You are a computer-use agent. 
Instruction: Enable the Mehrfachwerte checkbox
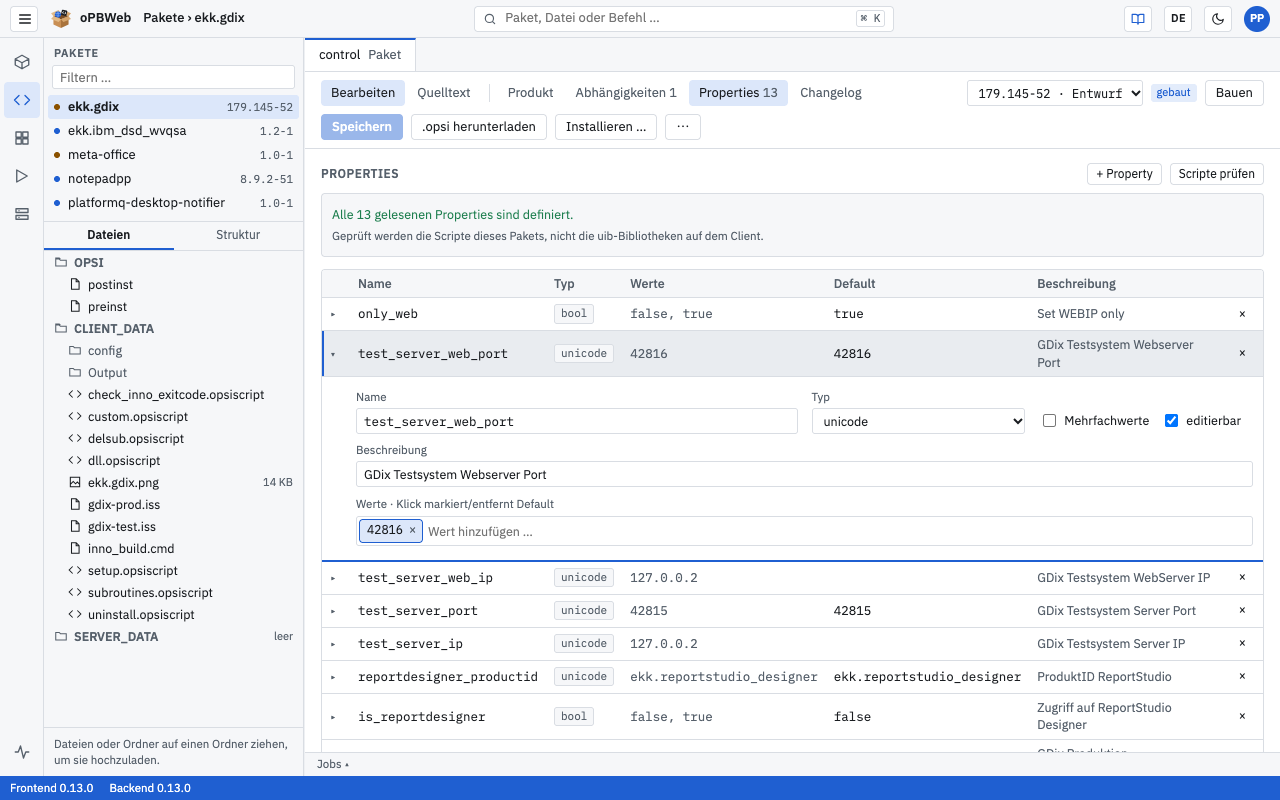tap(1049, 421)
